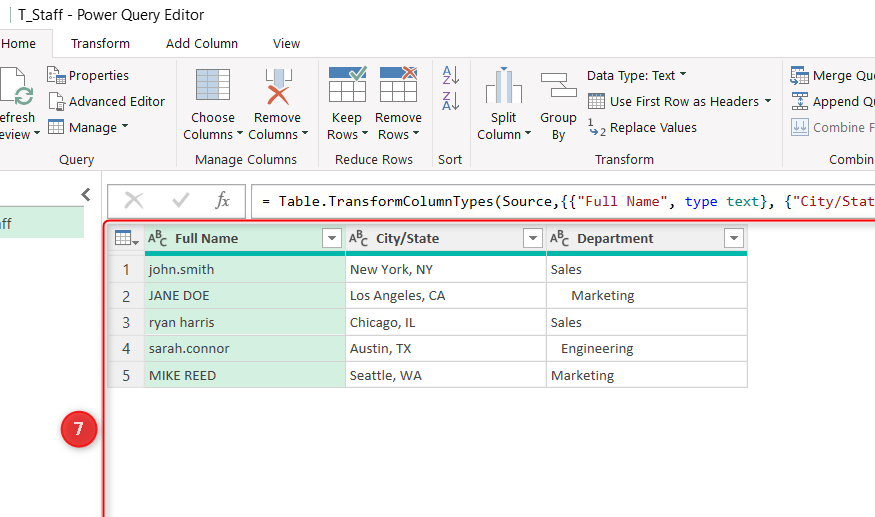Screen dimensions: 875x517
Task: Click the MIKE REED cell
Action: tap(244, 375)
